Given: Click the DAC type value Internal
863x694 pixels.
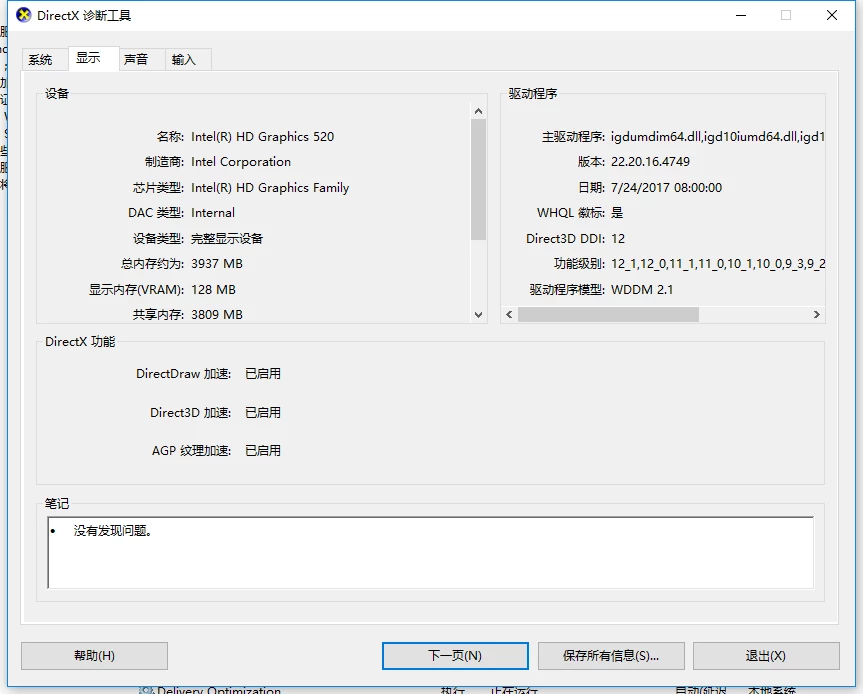Looking at the screenshot, I should (213, 213).
